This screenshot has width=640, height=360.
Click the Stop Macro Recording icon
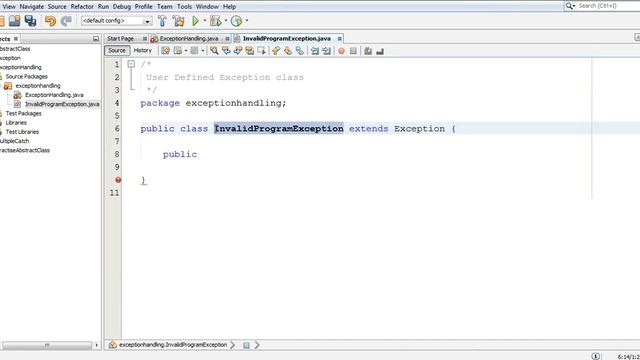(x=353, y=51)
